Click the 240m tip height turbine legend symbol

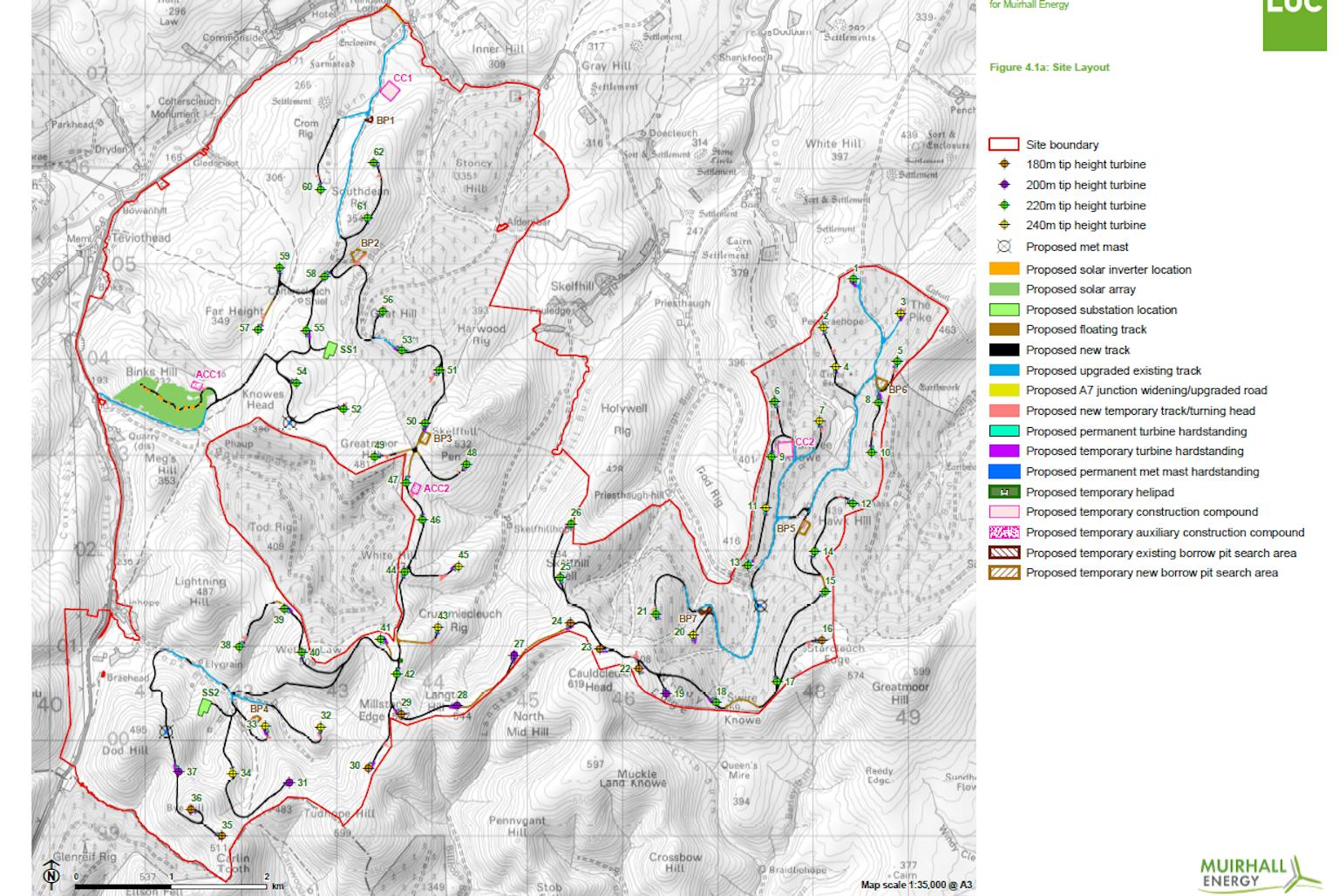click(x=1004, y=225)
